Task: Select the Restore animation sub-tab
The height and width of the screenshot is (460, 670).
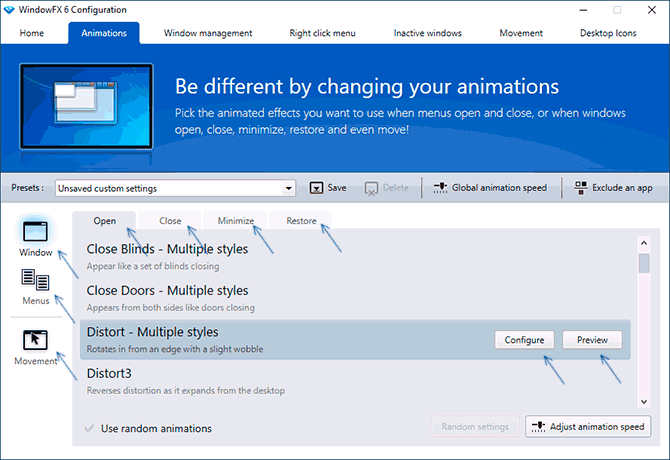Action: click(301, 221)
